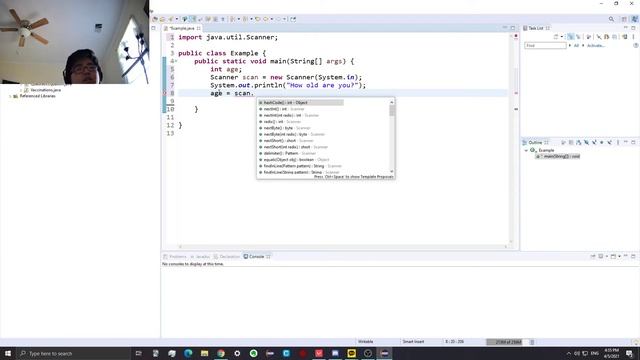Open Outline view menu icon
This screenshot has width=640, height=360.
pyautogui.click(x=618, y=142)
